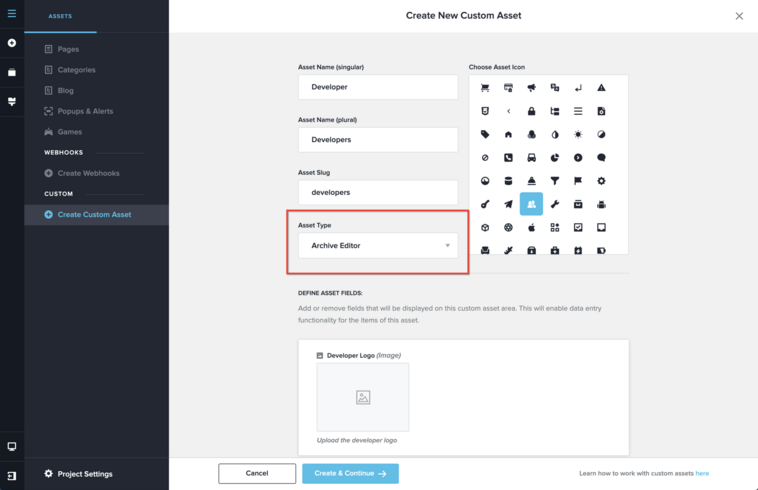Open the Asset Type dropdown
The height and width of the screenshot is (490, 758).
coord(378,245)
